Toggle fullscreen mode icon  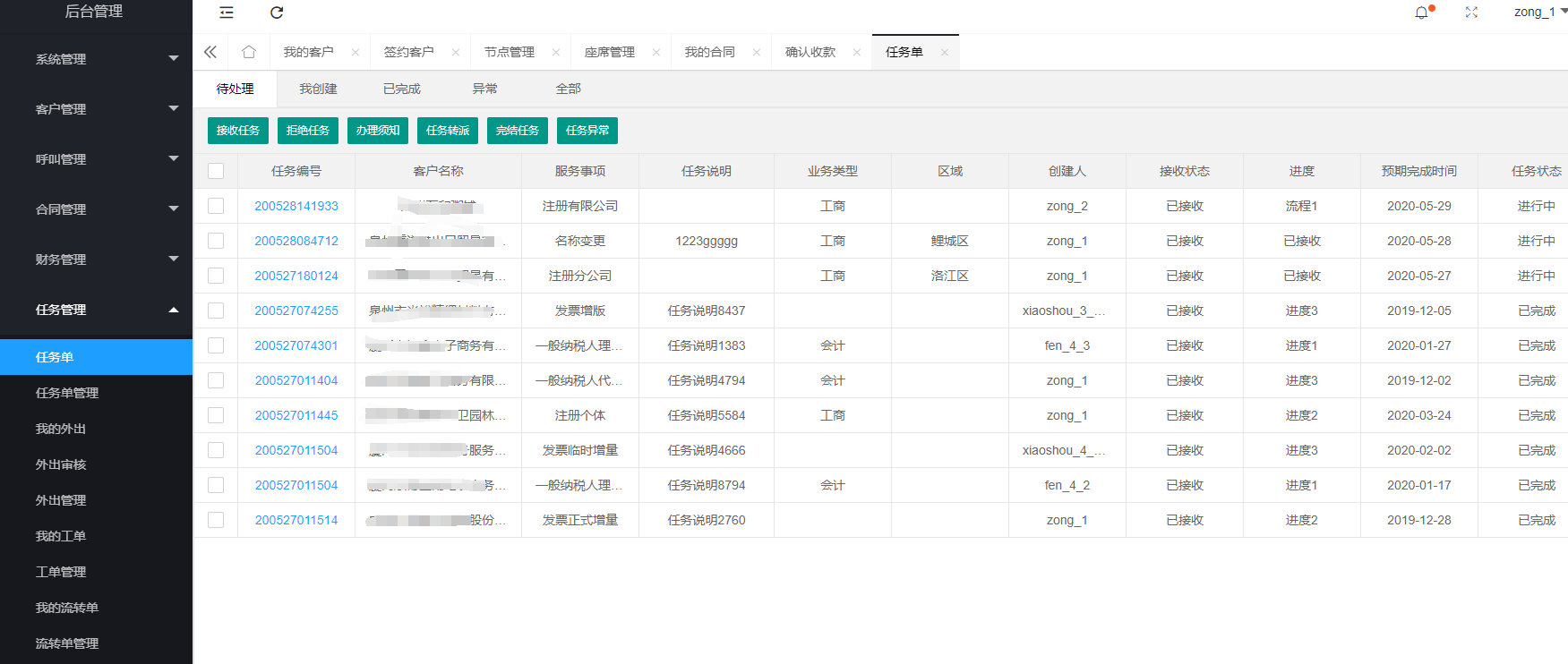(x=1471, y=13)
